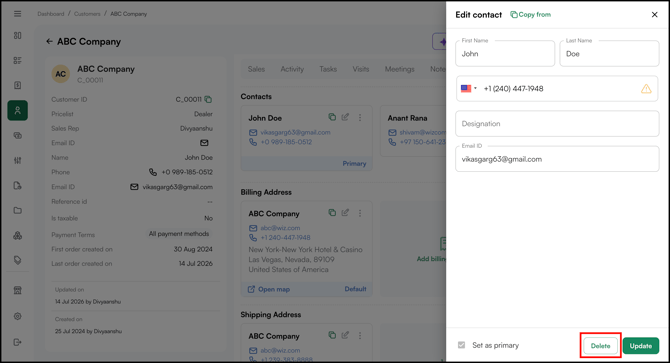Switch to the Meetings tab
Image resolution: width=670 pixels, height=363 pixels.
pyautogui.click(x=400, y=69)
